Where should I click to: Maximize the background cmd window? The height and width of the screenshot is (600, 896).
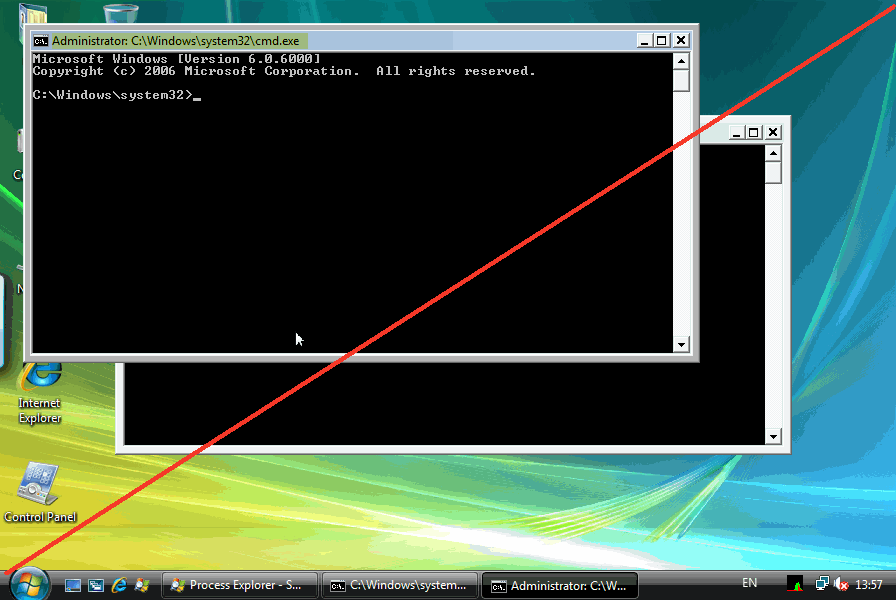coord(754,133)
